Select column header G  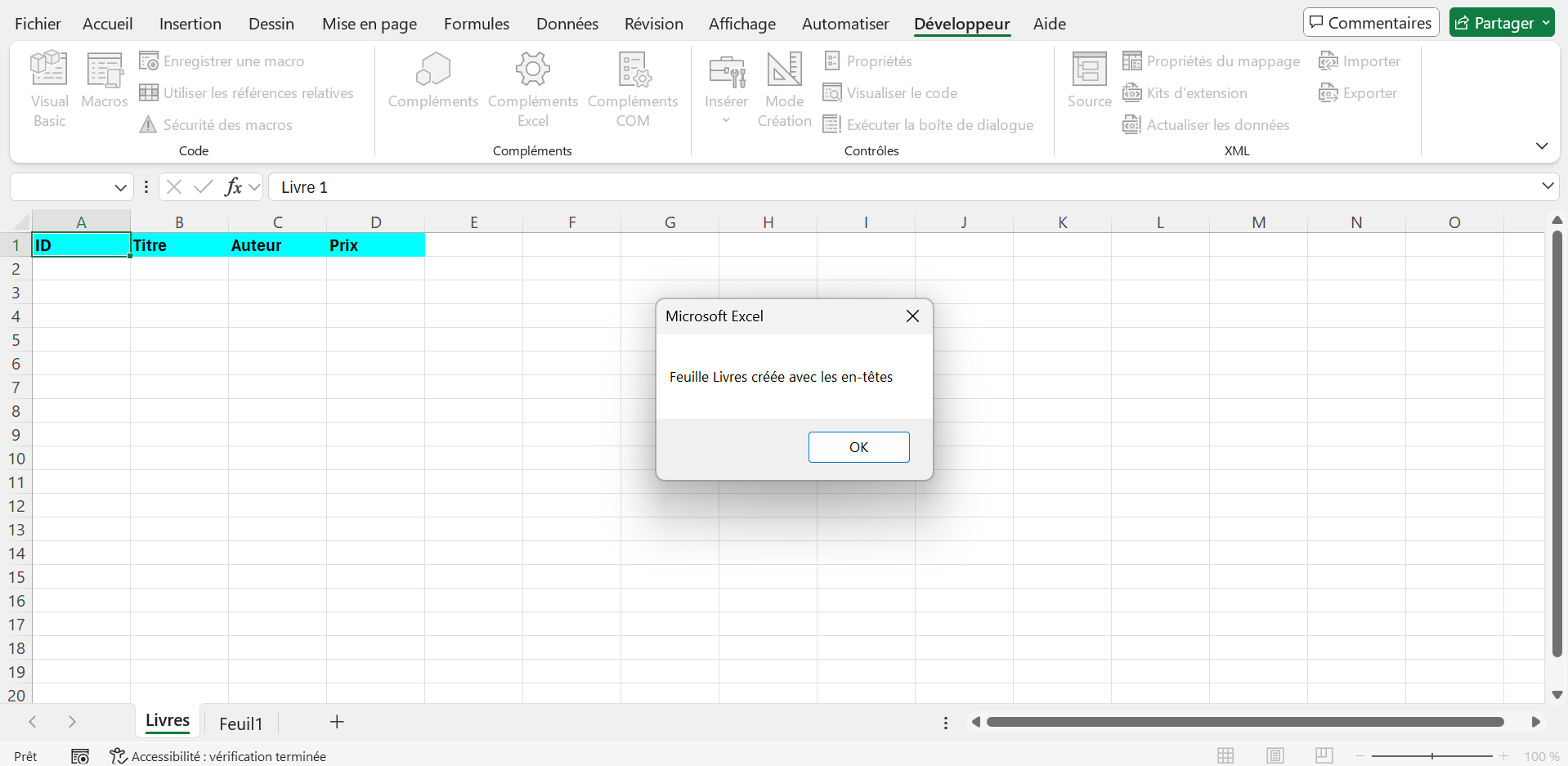(x=670, y=222)
